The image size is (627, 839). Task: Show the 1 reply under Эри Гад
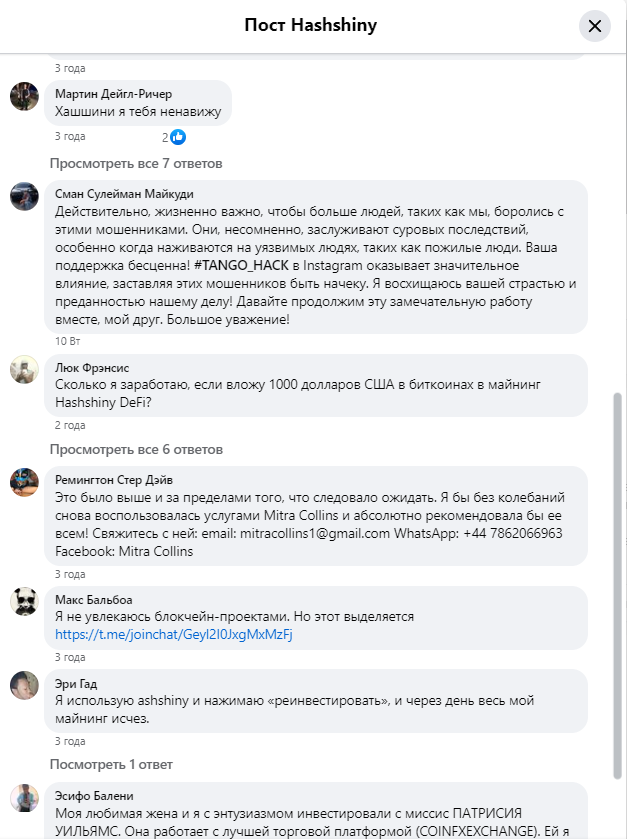pos(111,765)
